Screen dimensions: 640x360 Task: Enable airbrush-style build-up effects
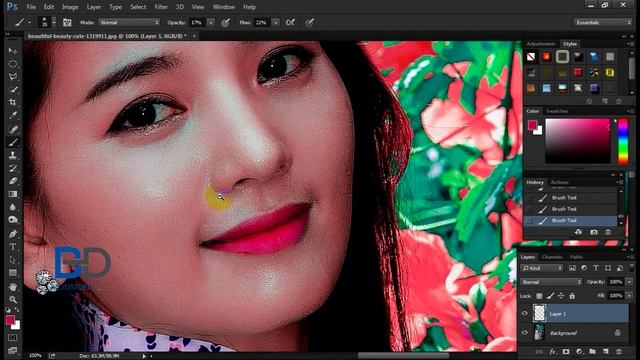tap(290, 22)
